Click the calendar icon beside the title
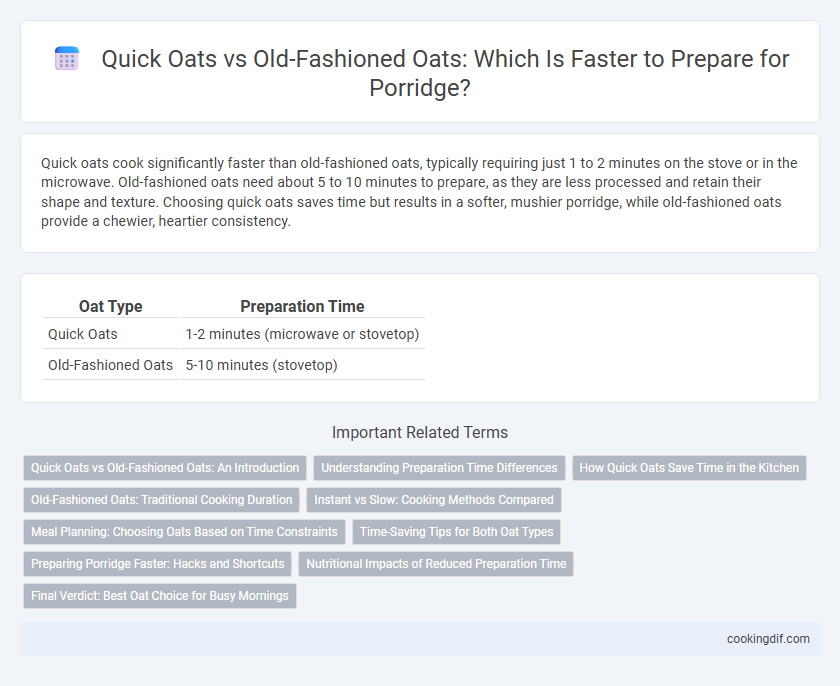Screen dimensions: 840x686 67,58
